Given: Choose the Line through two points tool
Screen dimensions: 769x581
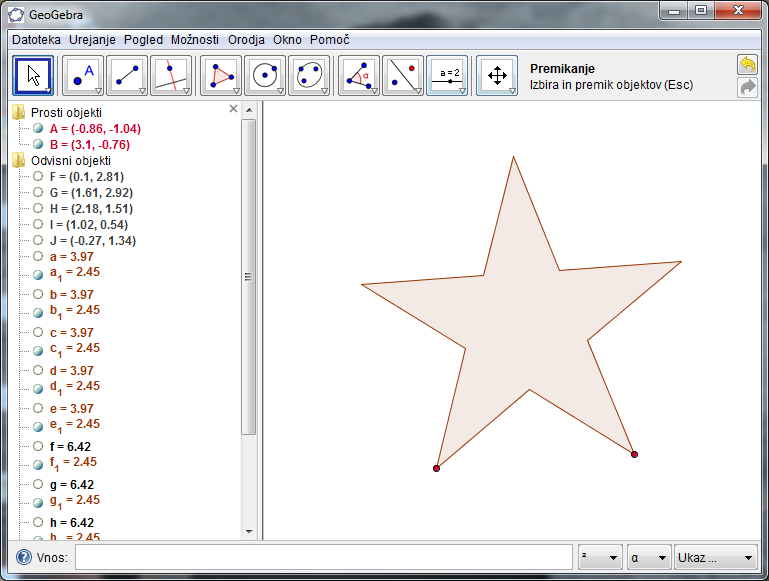Looking at the screenshot, I should tap(127, 76).
